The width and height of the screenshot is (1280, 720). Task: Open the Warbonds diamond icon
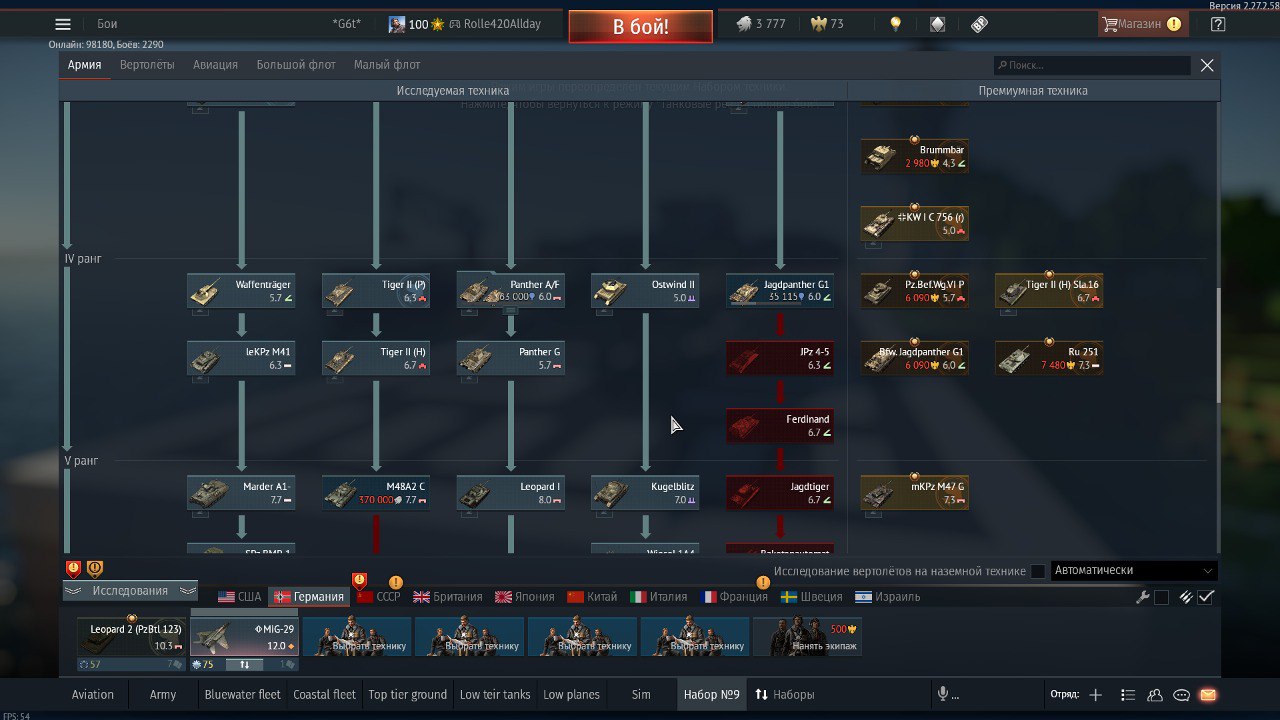pos(937,24)
